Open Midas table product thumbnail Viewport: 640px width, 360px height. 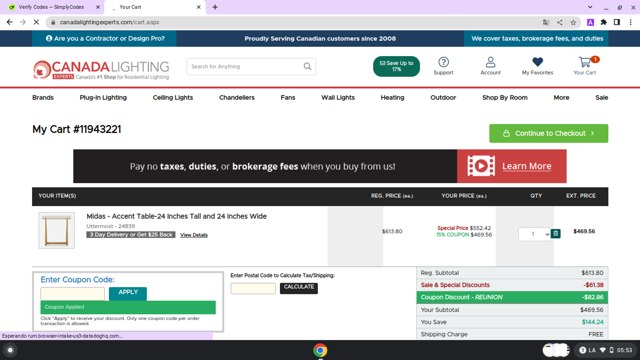coord(56,230)
